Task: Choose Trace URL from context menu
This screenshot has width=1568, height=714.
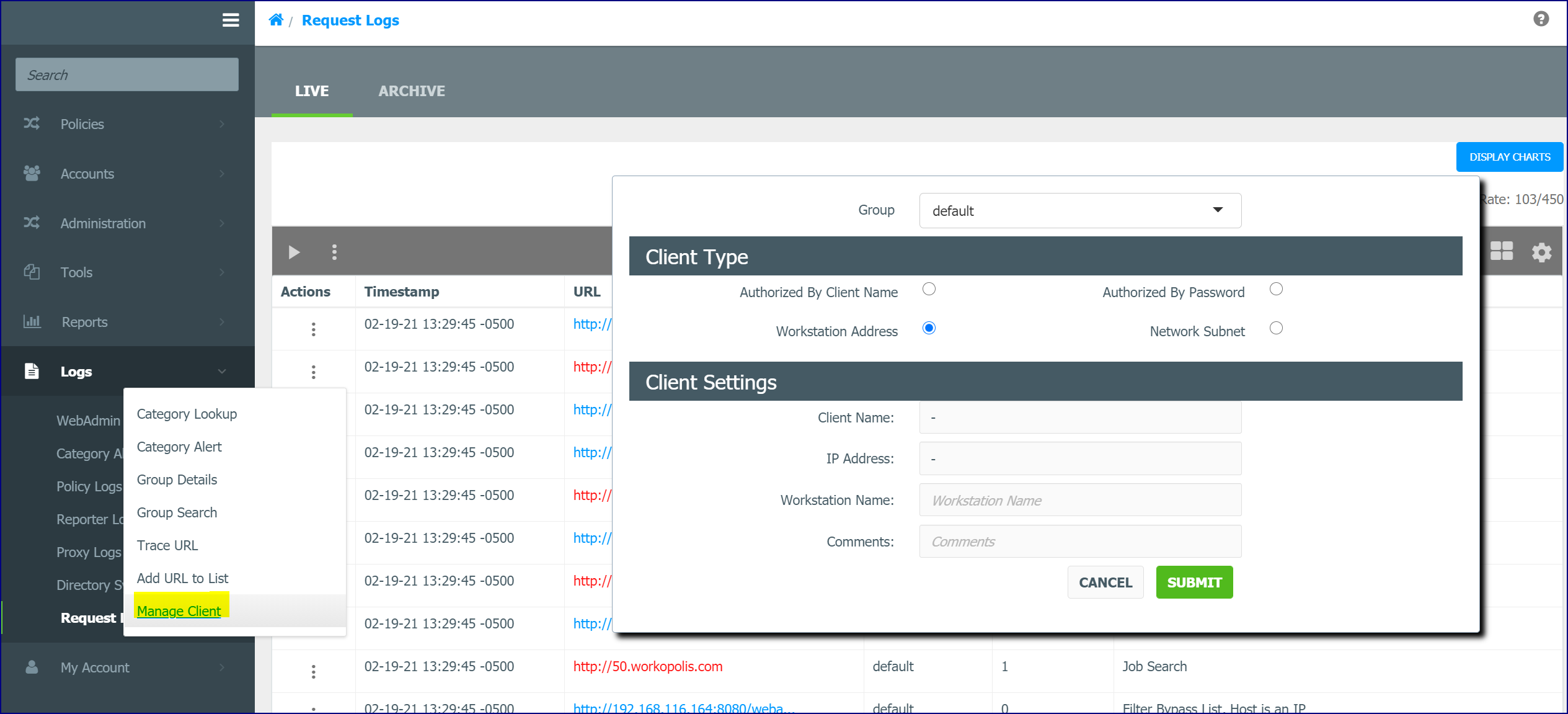Action: tap(167, 545)
